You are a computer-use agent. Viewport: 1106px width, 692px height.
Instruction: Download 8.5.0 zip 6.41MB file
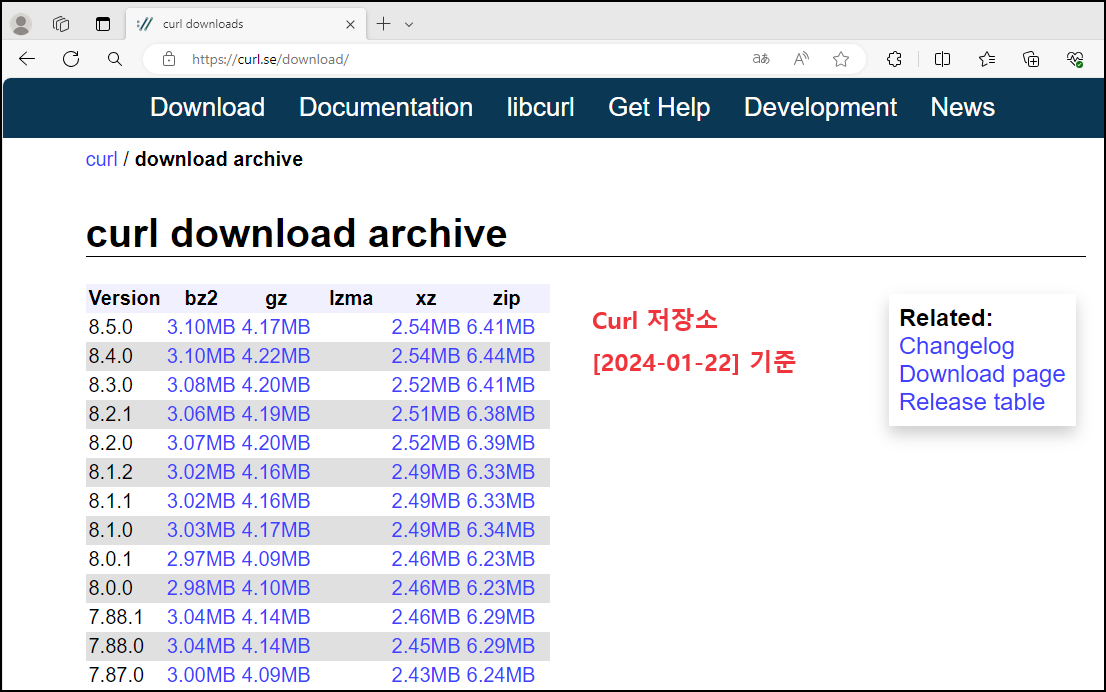pyautogui.click(x=500, y=327)
